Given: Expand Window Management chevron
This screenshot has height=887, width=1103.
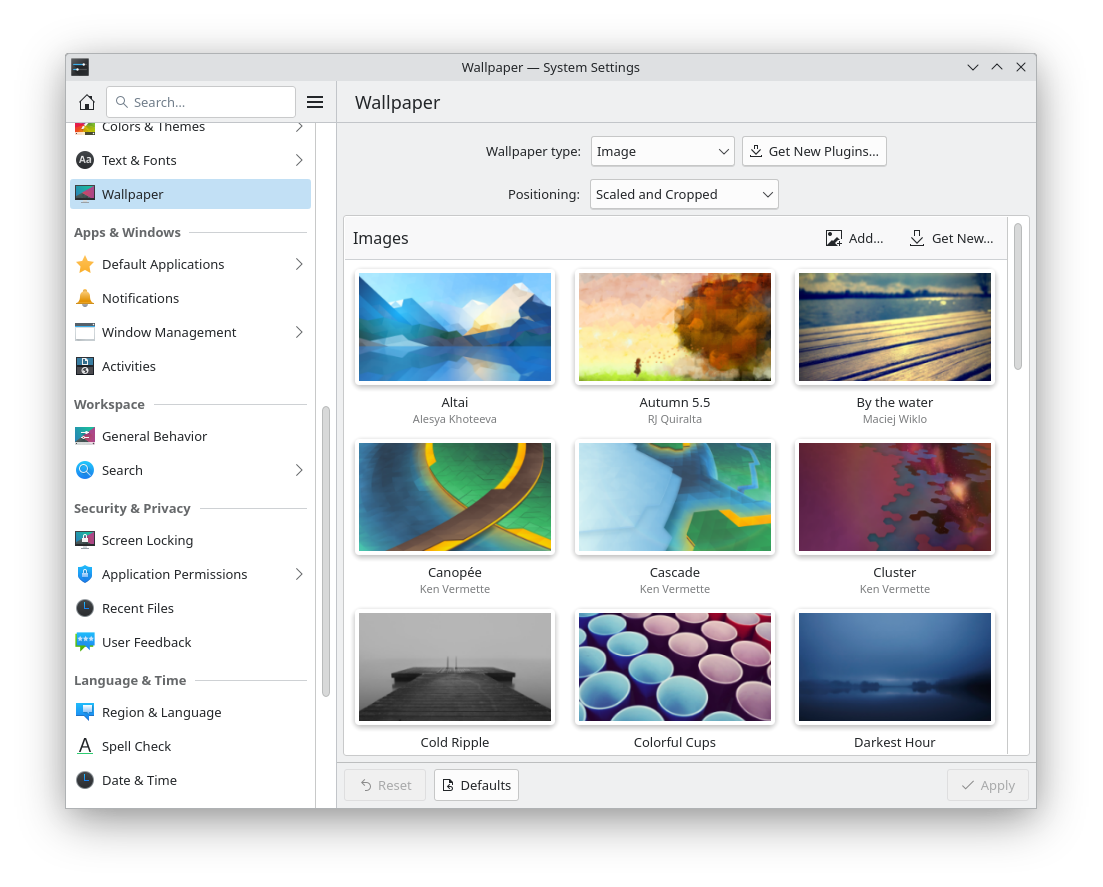Looking at the screenshot, I should 299,332.
